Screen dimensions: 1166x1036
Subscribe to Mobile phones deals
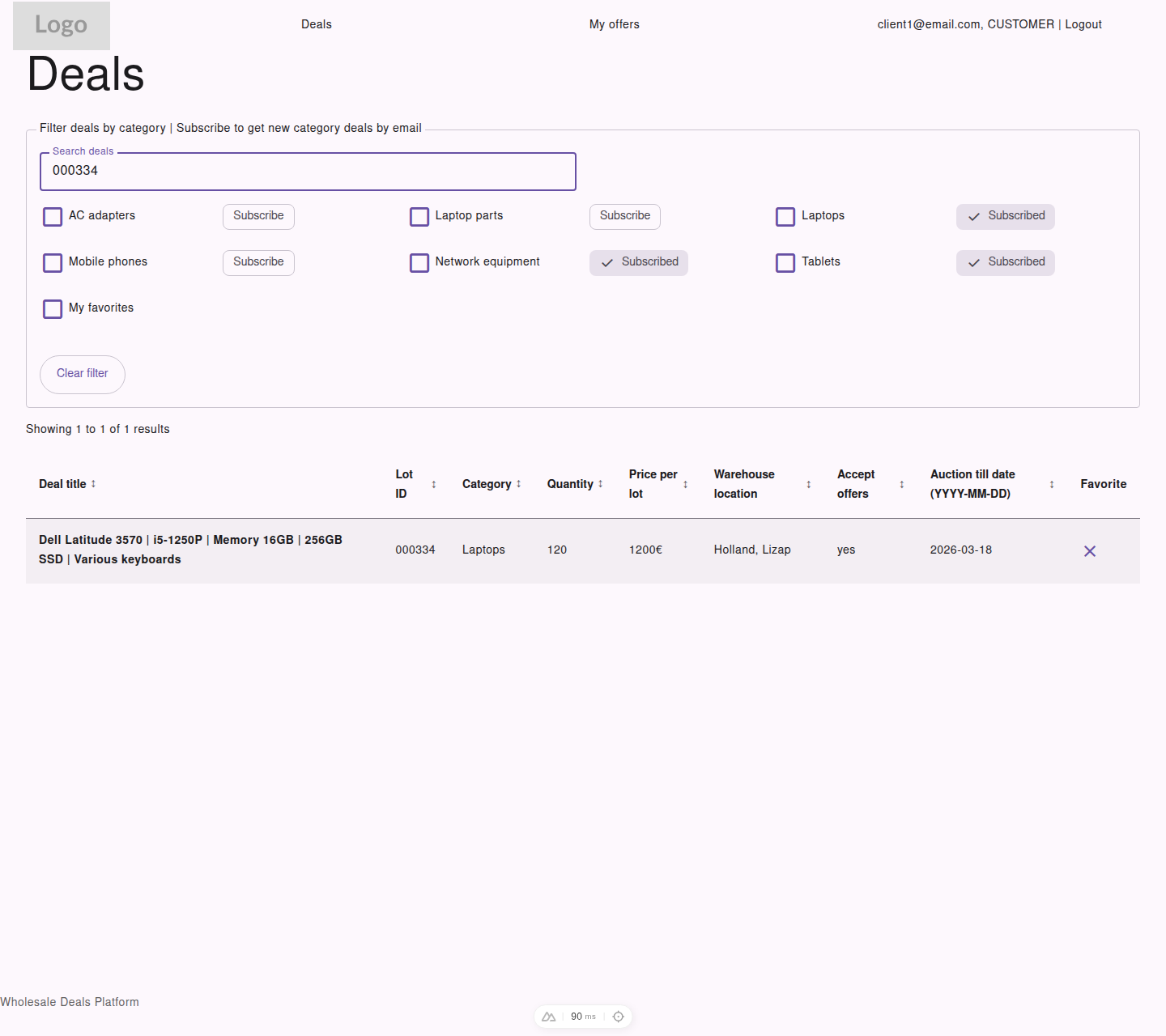(x=257, y=262)
